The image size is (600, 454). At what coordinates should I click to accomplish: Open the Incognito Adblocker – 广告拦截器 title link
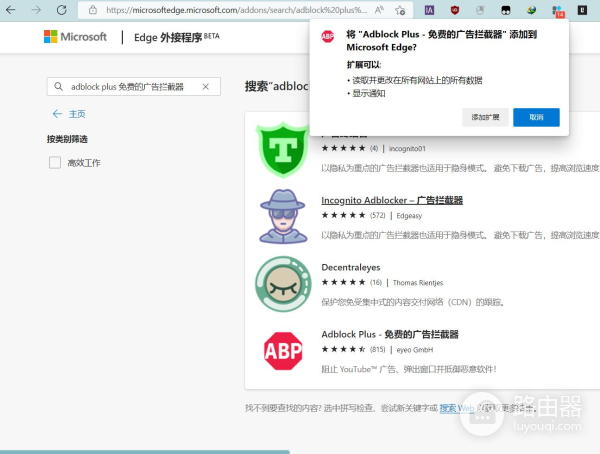pos(392,200)
